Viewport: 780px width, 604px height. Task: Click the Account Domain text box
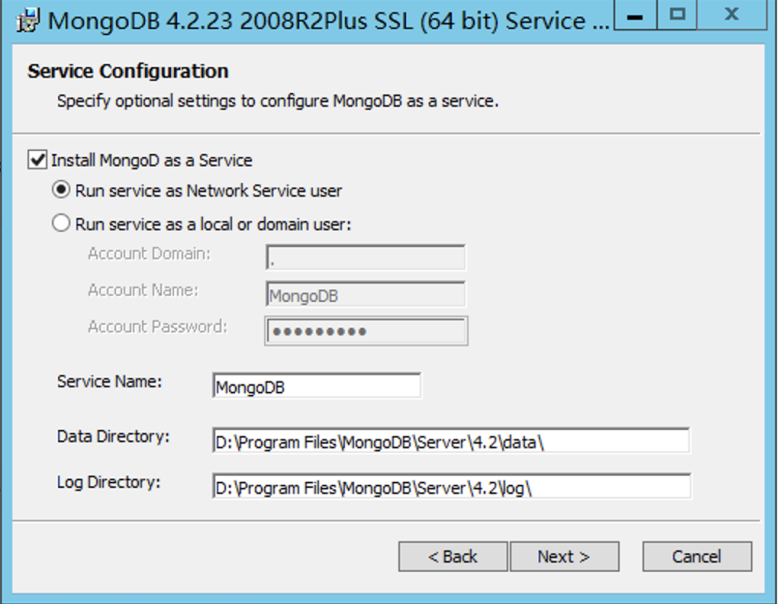pyautogui.click(x=366, y=259)
